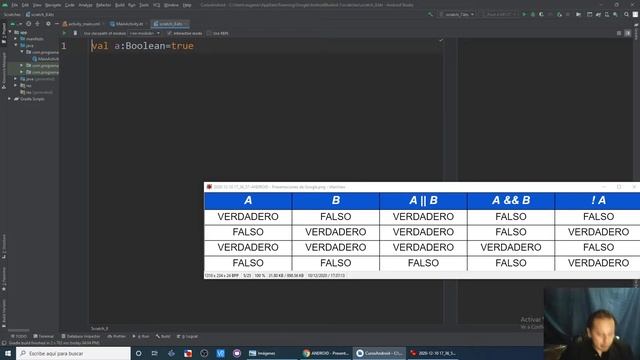Select the scratch_8.kts editor tab

coord(169,24)
